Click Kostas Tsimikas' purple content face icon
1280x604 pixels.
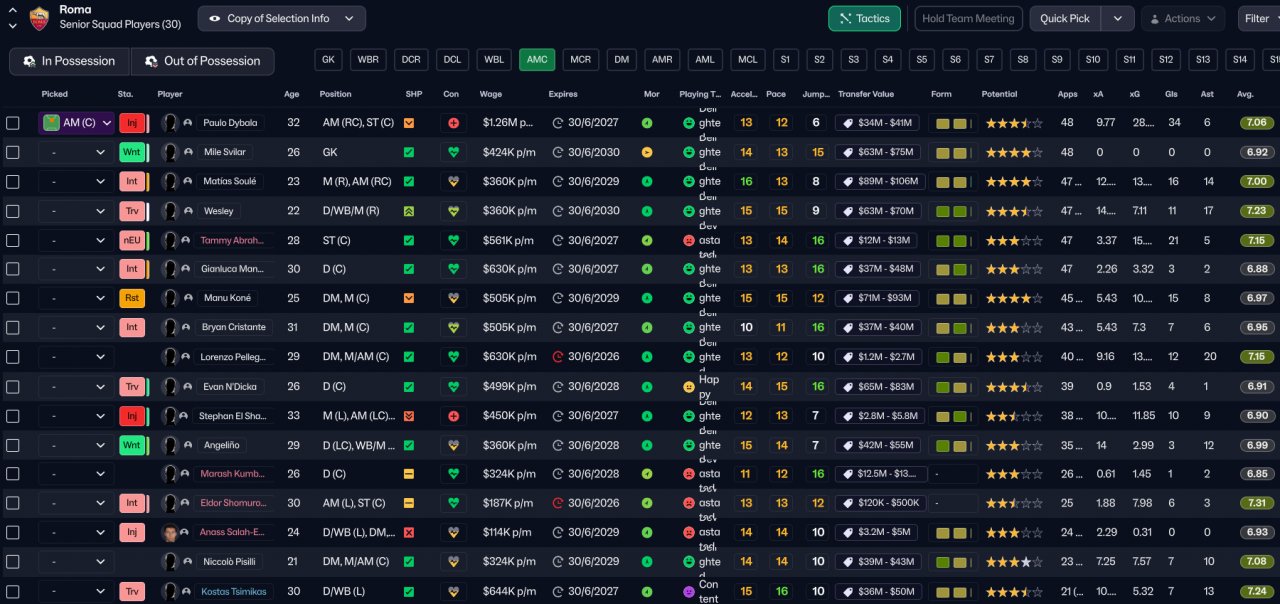(688, 591)
